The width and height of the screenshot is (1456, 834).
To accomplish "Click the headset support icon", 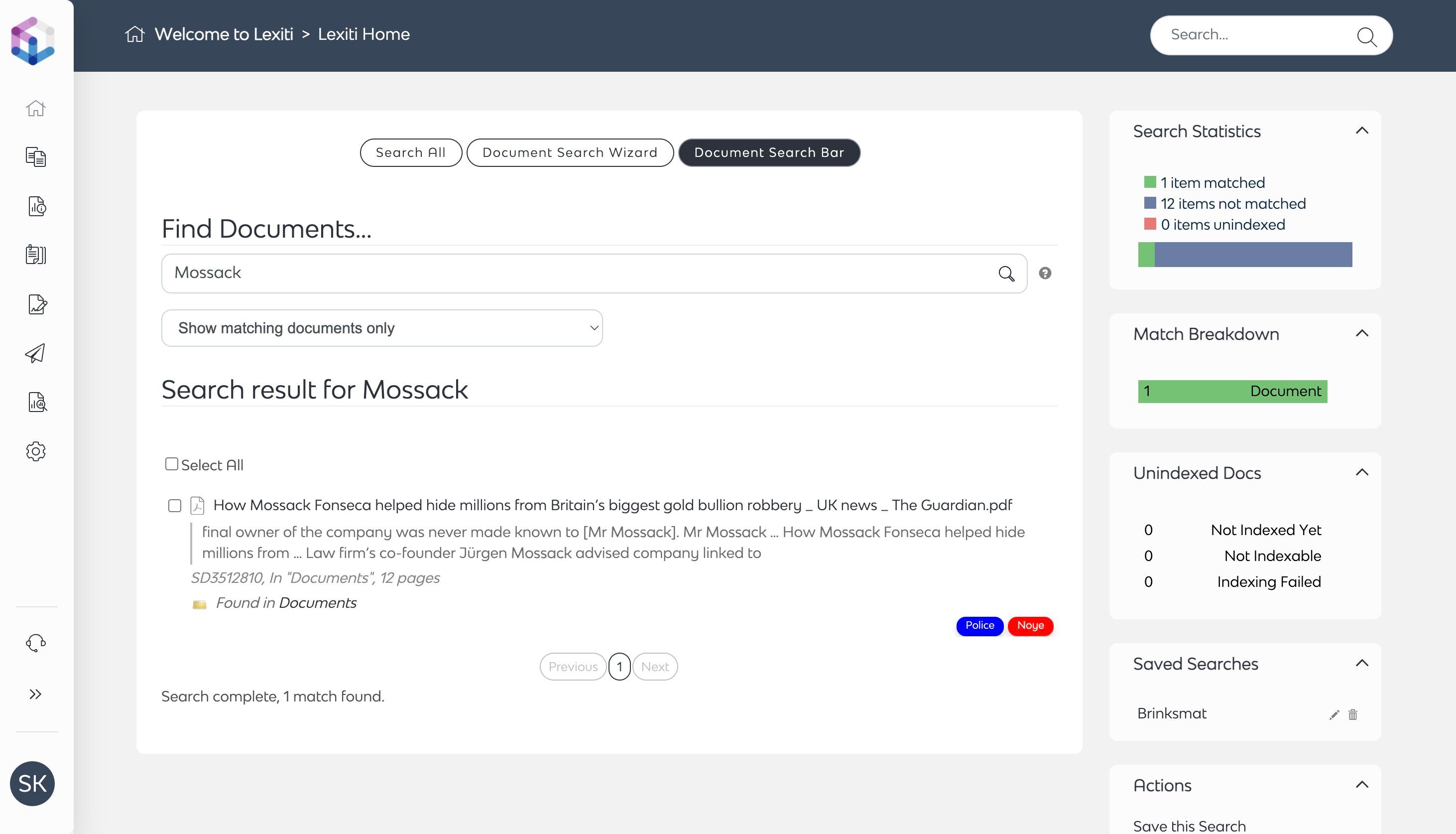I will [35, 643].
